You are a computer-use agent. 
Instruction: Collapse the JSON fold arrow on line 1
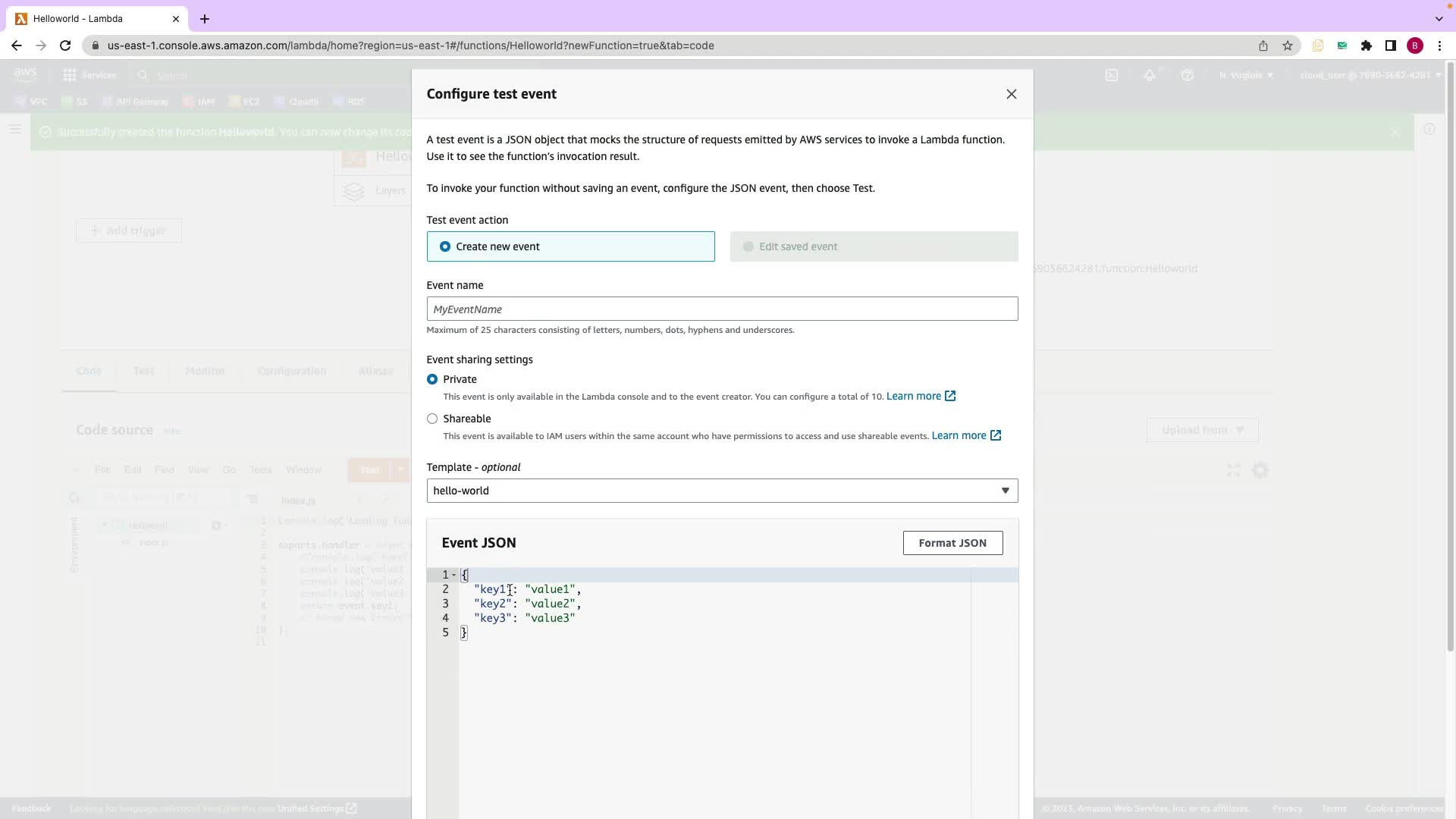pyautogui.click(x=454, y=575)
